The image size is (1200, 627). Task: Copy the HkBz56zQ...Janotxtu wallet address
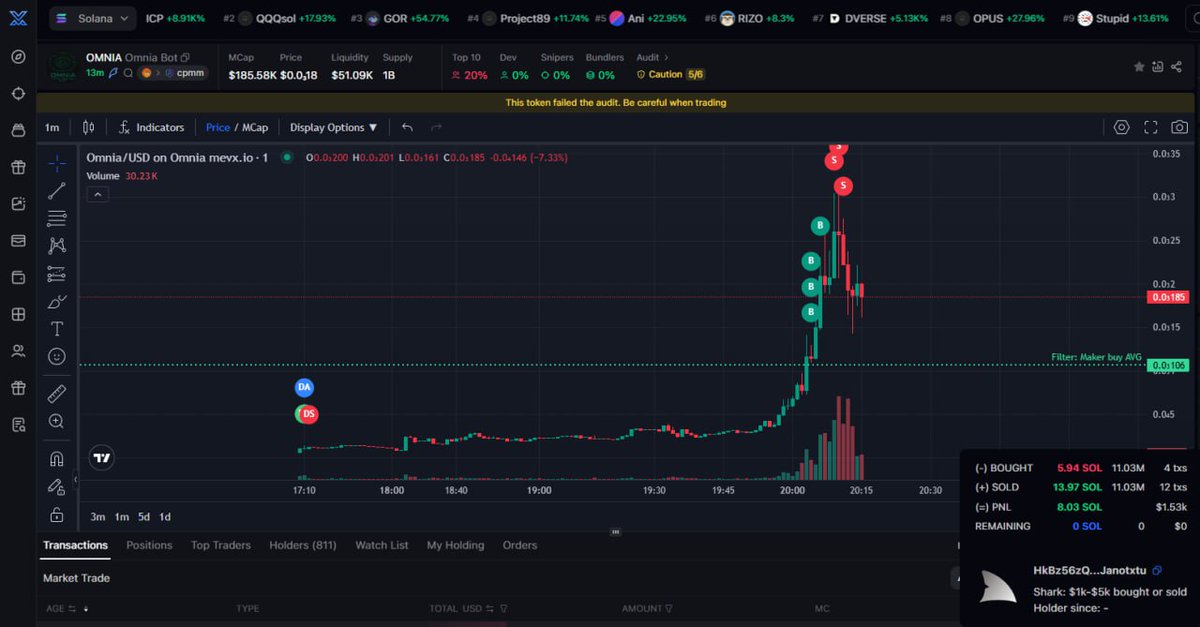click(x=1157, y=570)
